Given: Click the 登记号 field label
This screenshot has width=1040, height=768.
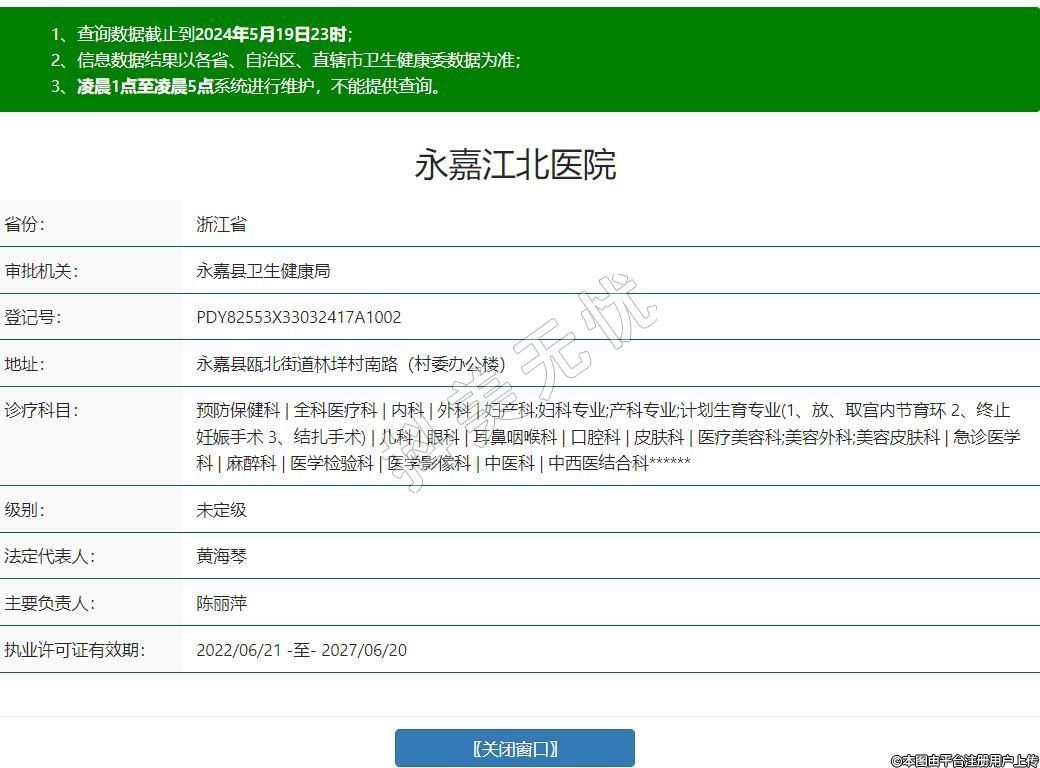Looking at the screenshot, I should tap(33, 318).
